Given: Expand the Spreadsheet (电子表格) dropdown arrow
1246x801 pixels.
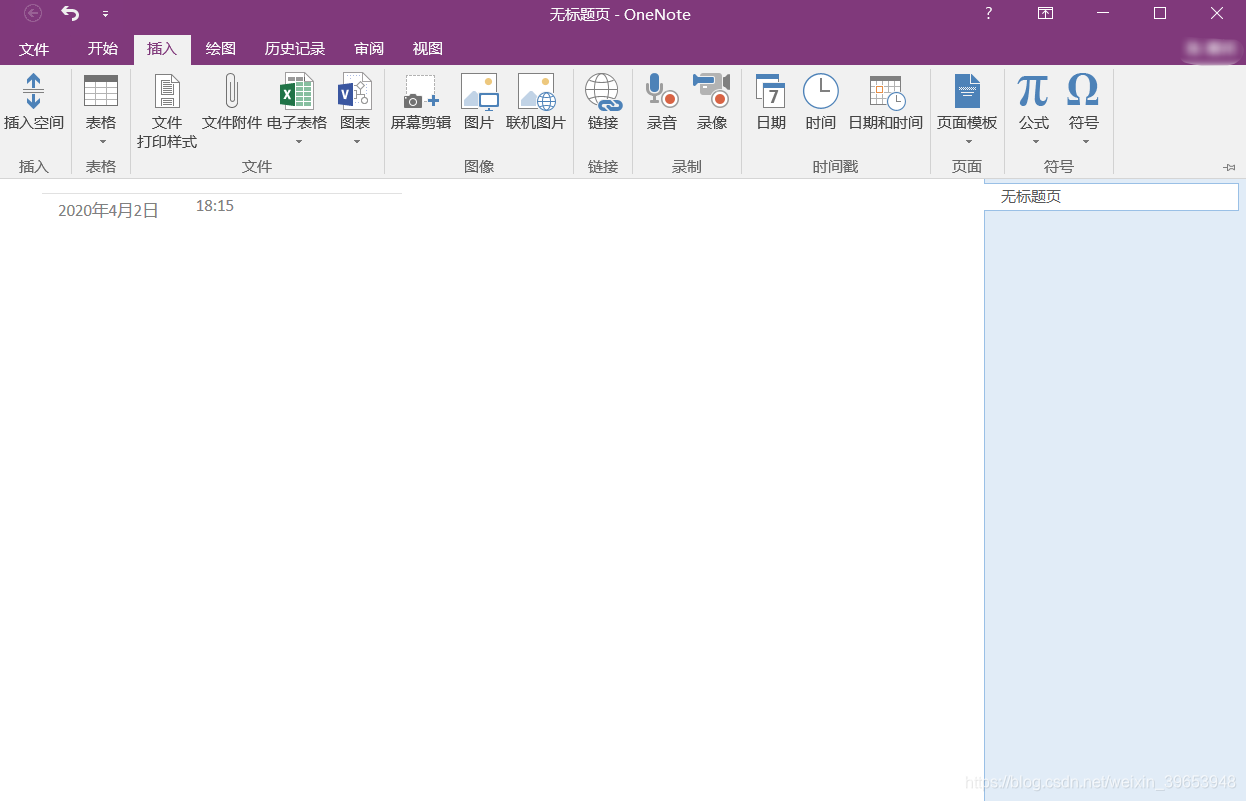Looking at the screenshot, I should [298, 142].
